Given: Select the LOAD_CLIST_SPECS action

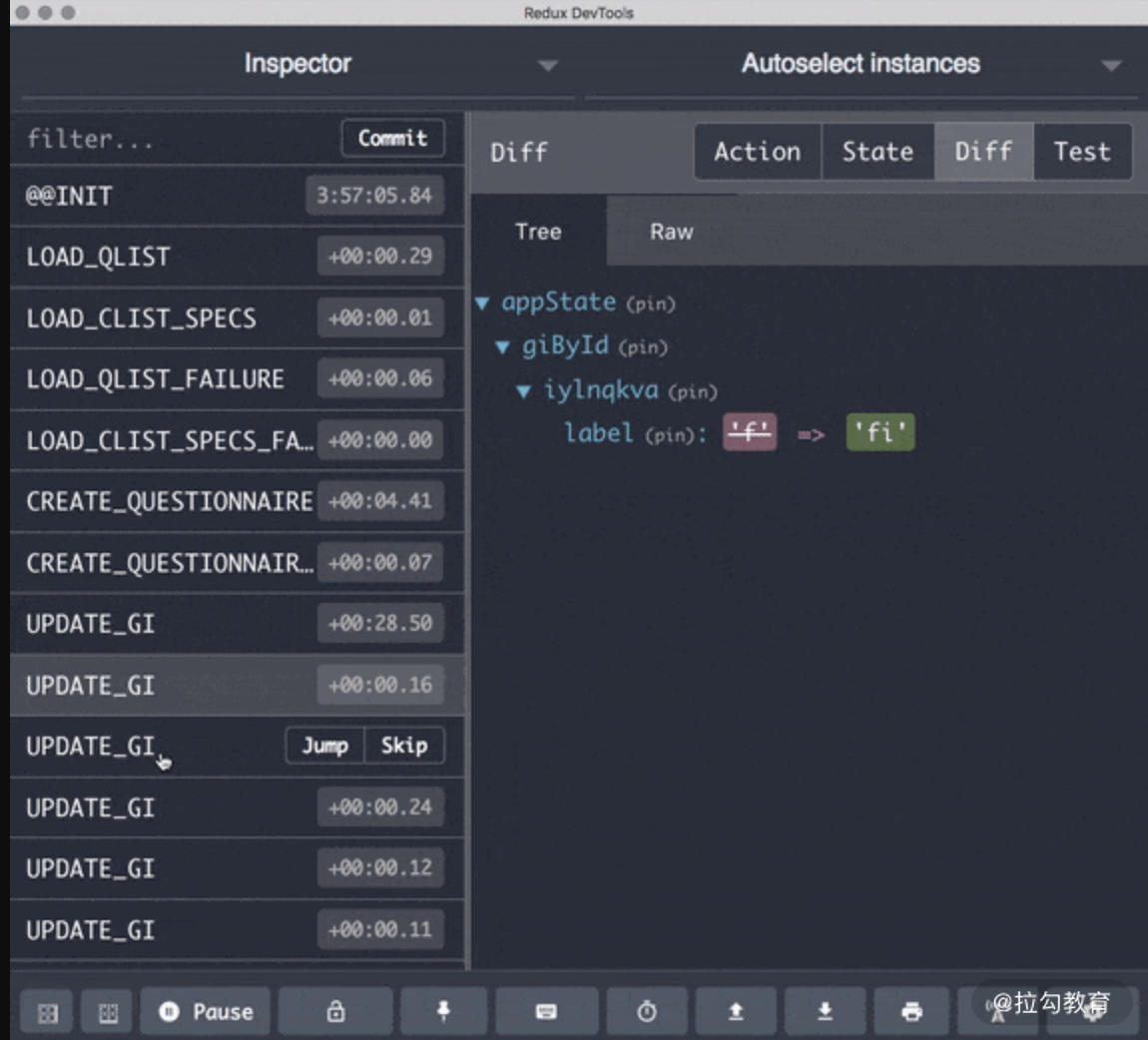Looking at the screenshot, I should tap(238, 317).
